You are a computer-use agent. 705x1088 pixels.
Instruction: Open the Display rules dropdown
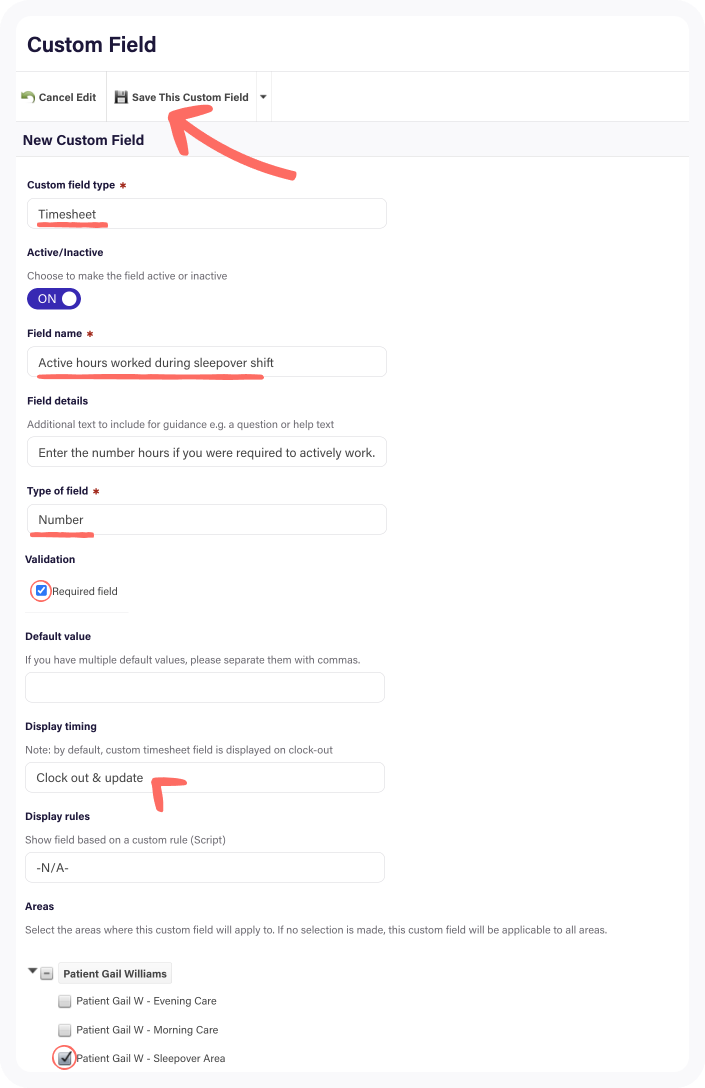pos(205,868)
